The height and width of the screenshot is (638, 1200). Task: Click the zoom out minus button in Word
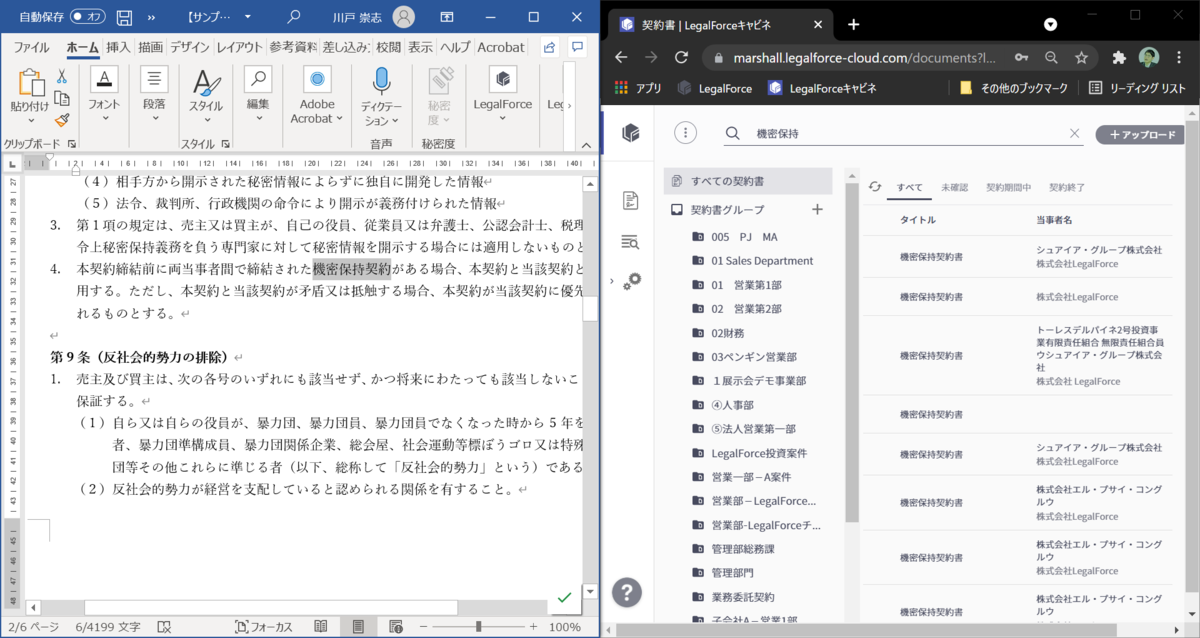pos(425,627)
